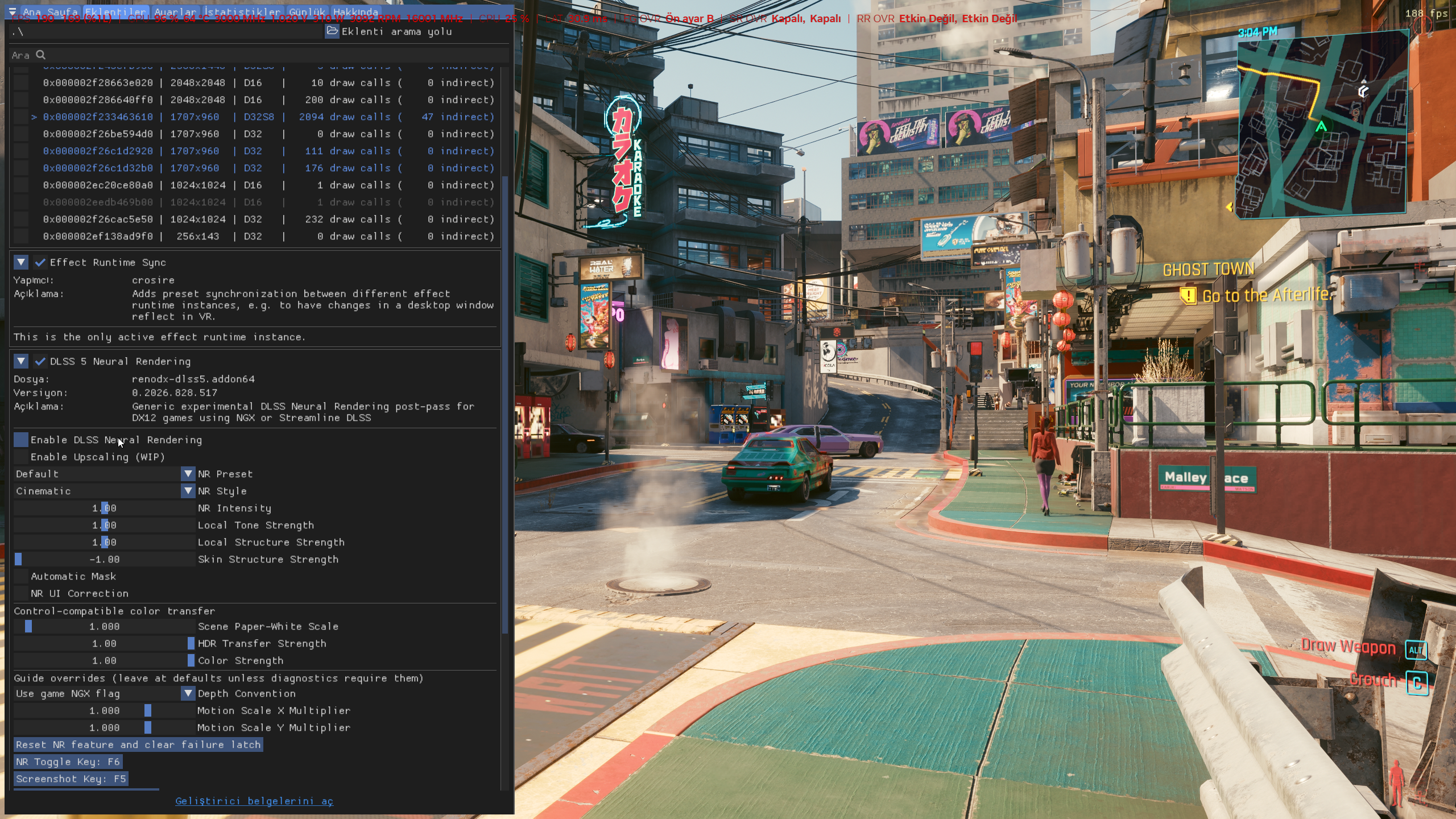Click the Motion Scale Y Multiplier slider
Image resolution: width=1456 pixels, height=819 pixels.
104,727
